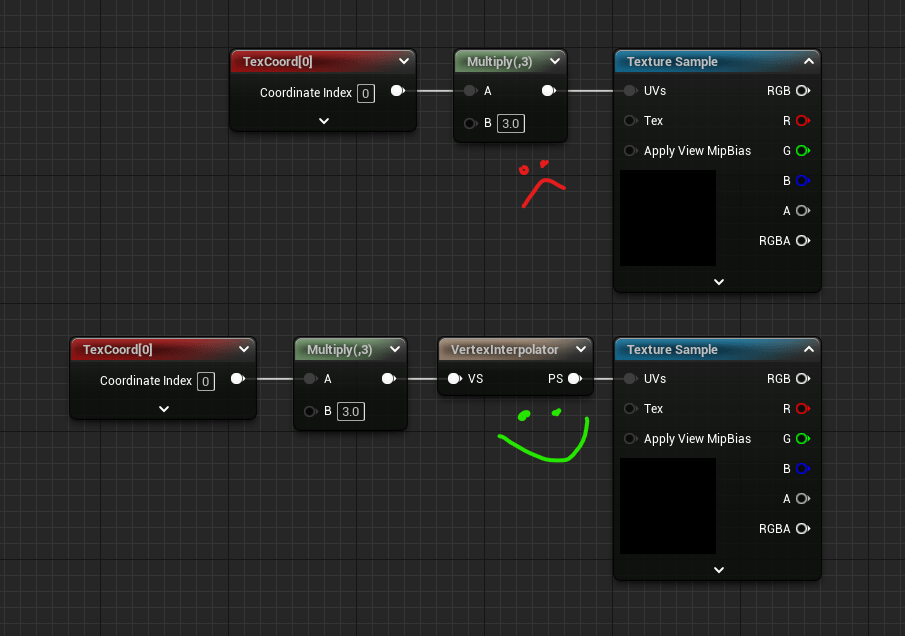The height and width of the screenshot is (636, 905).
Task: Expand bottom chevron of the lower Texture Sample
Action: [x=718, y=570]
